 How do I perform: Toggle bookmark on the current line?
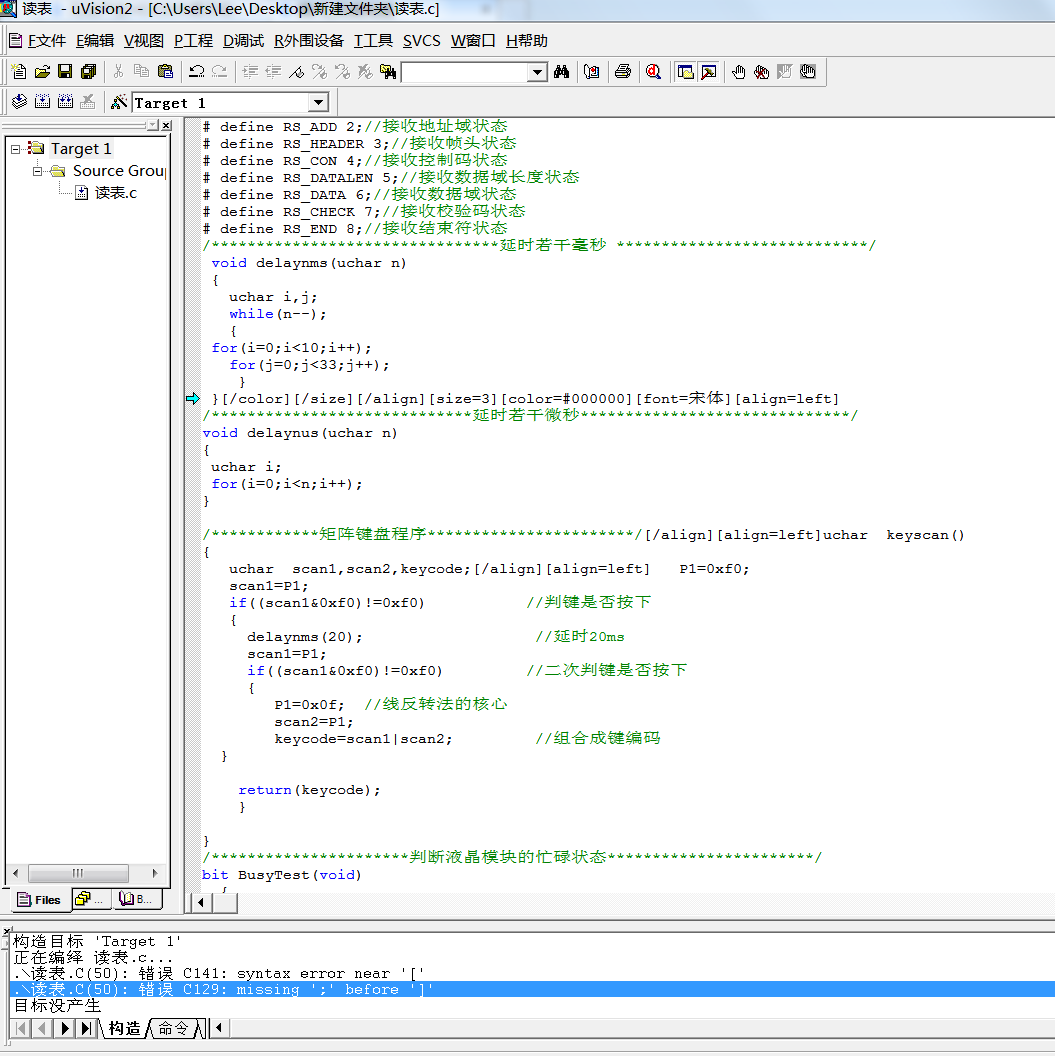point(296,71)
